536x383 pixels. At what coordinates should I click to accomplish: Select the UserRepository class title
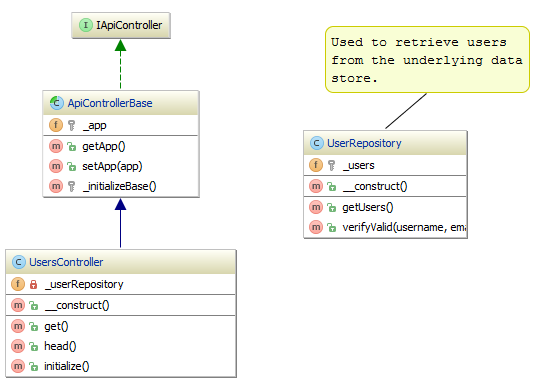(x=364, y=143)
